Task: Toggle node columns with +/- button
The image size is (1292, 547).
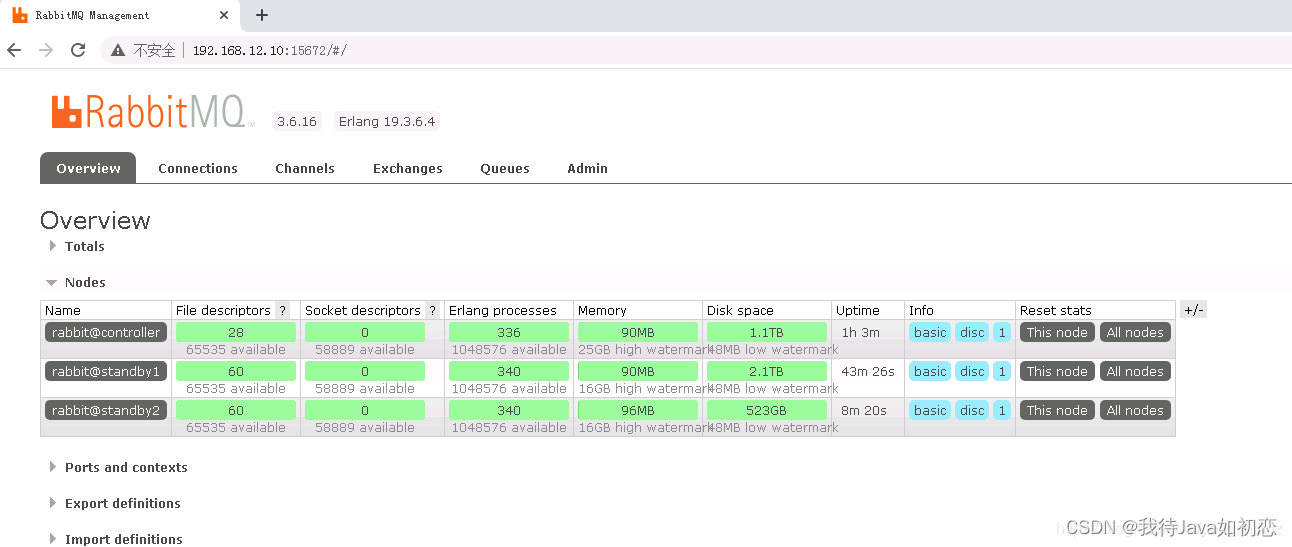Action: point(1194,310)
